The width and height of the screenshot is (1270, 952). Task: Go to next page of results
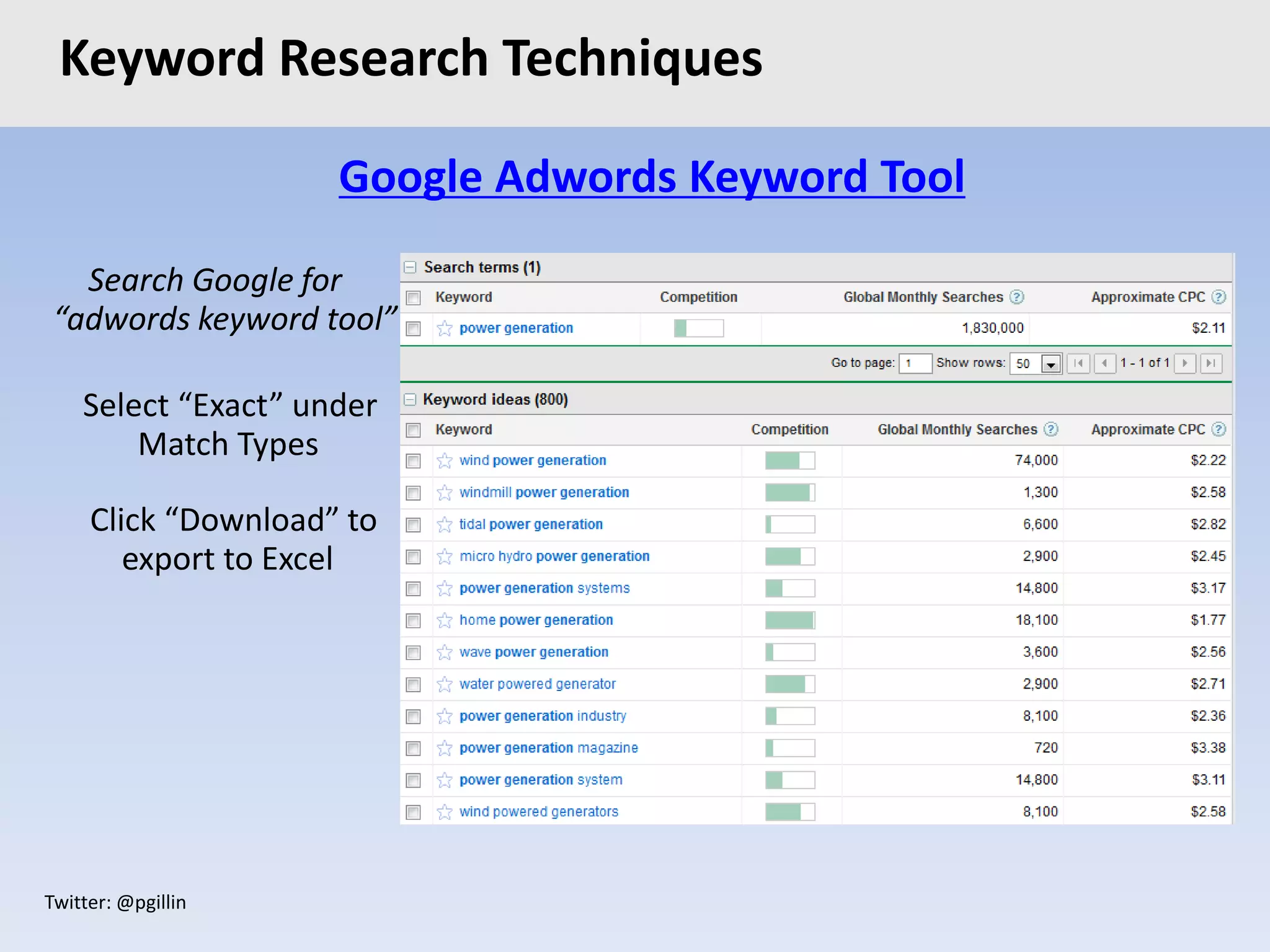pyautogui.click(x=1185, y=363)
